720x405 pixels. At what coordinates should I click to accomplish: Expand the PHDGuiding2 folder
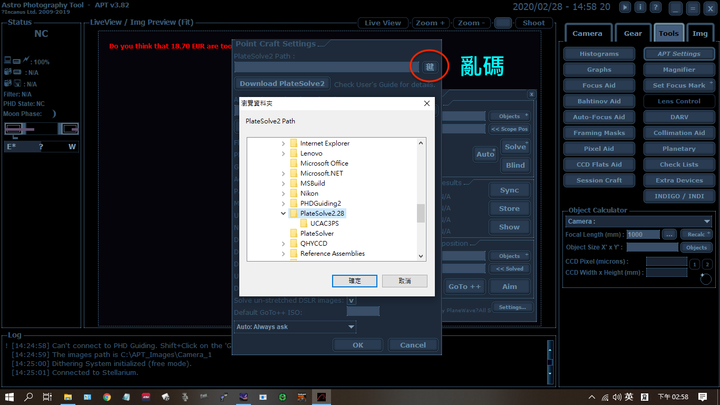tap(283, 203)
